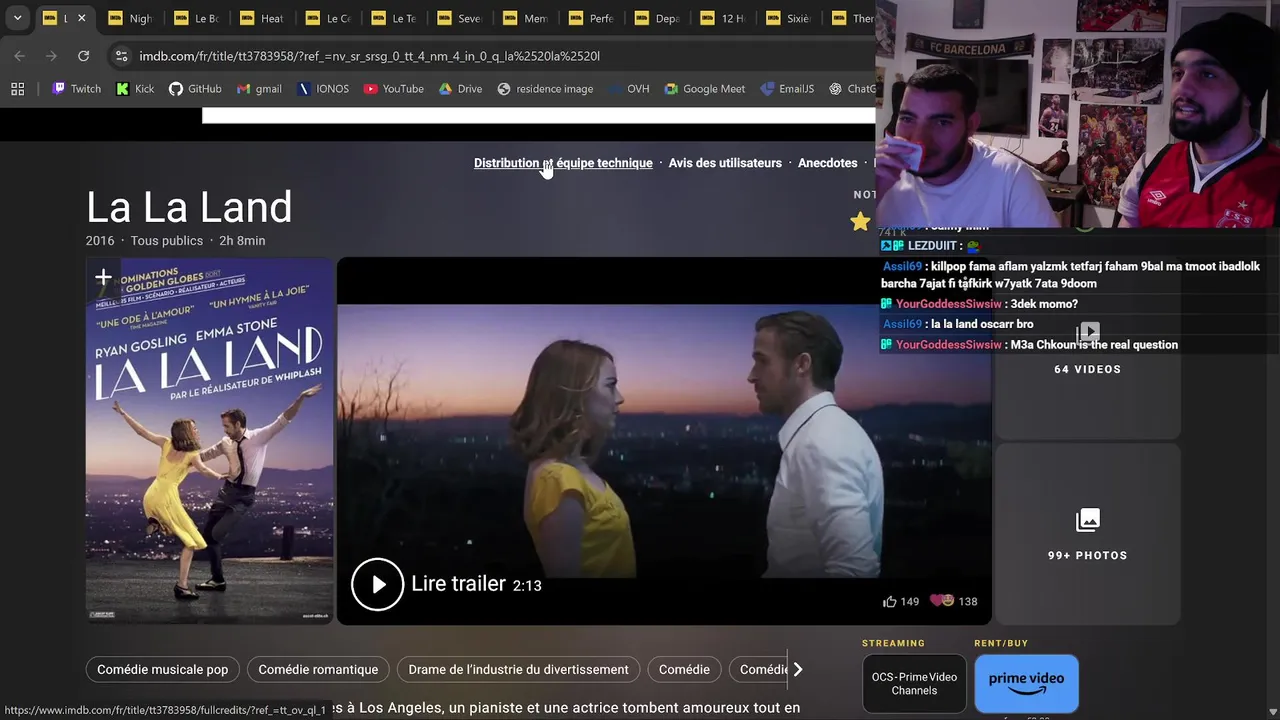Screen dimensions: 1280x720
Task: Switch to the 'Heat' IMDb tab
Action: point(261,18)
